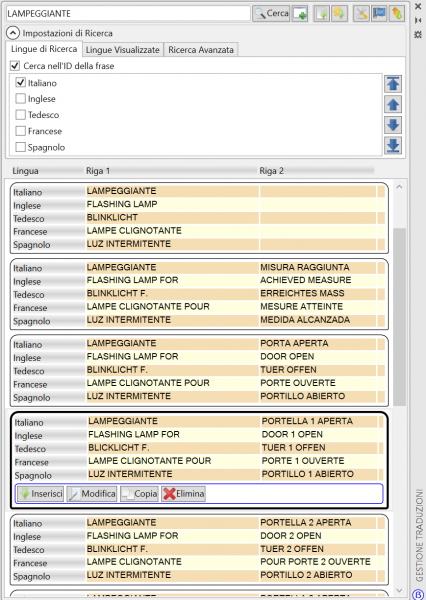
Task: Select the FLASHING LAMP cell
Action: pyautogui.click(x=172, y=204)
